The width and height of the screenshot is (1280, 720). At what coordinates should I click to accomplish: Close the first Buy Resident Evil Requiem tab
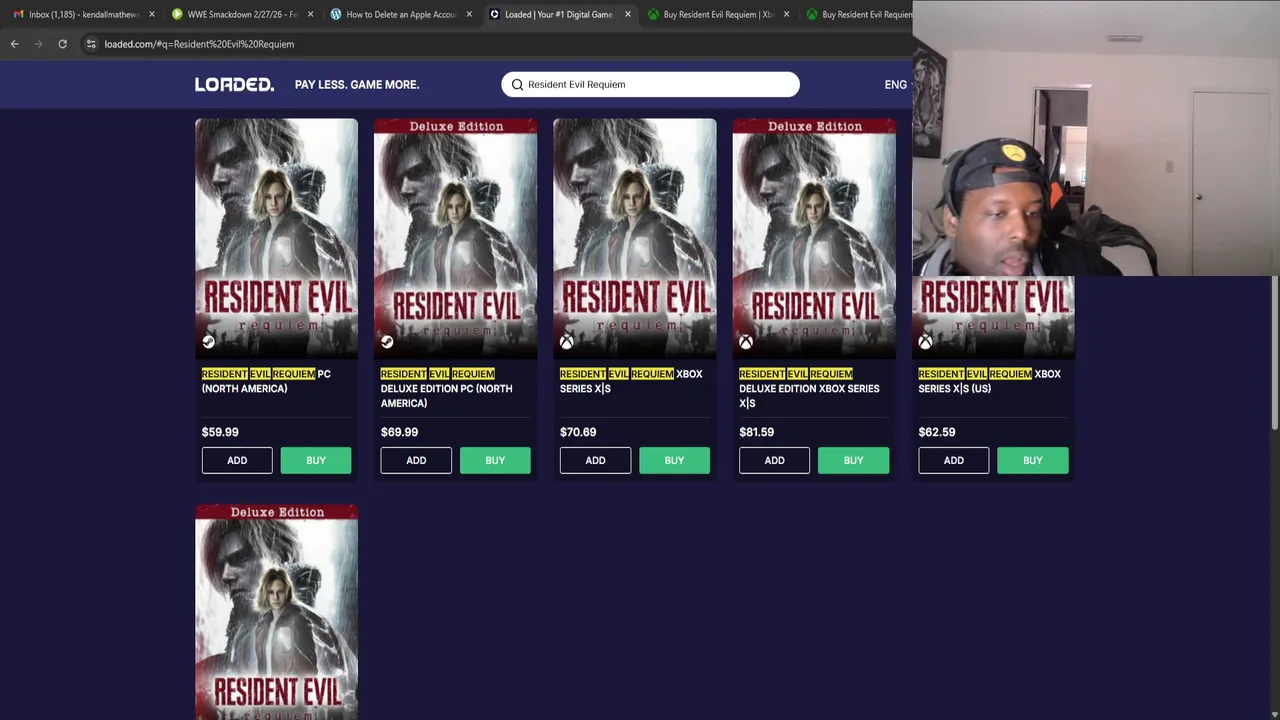786,14
